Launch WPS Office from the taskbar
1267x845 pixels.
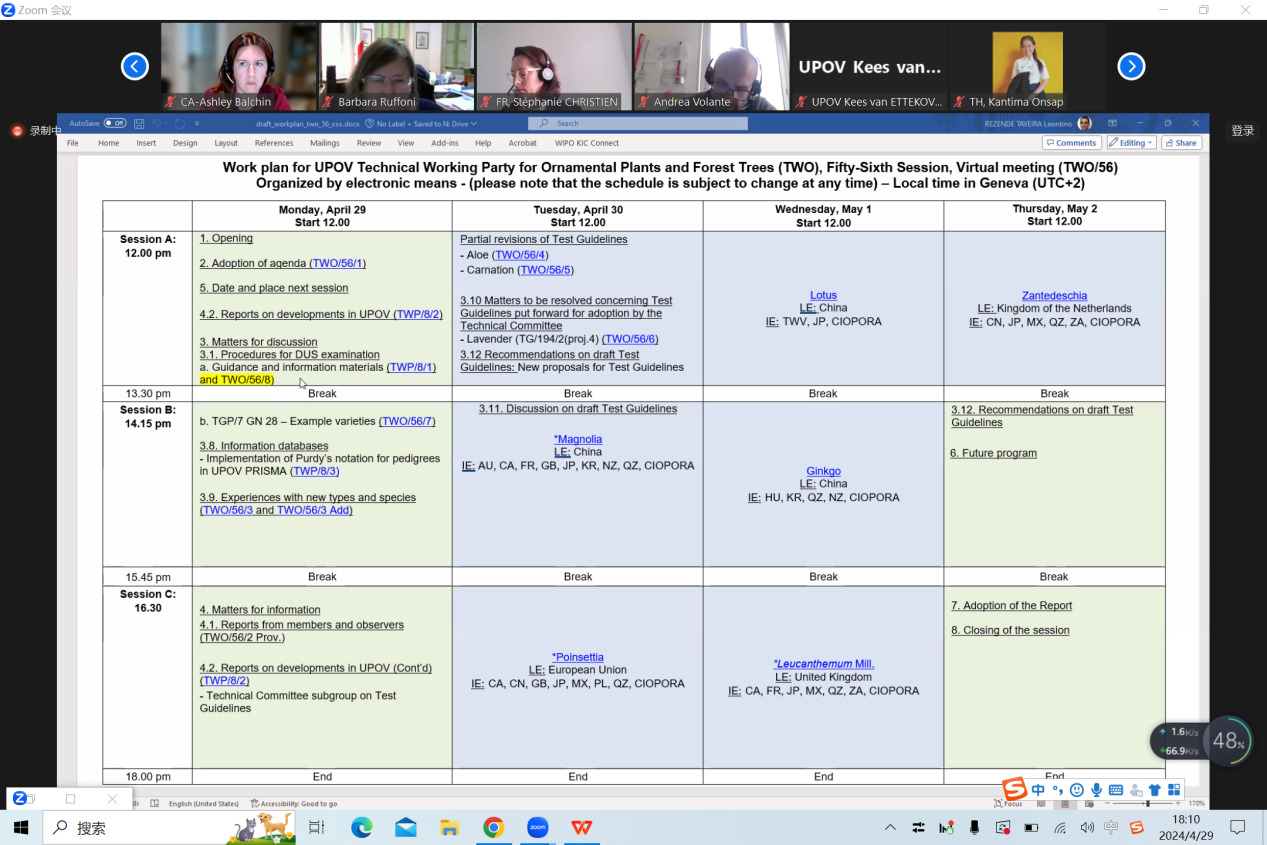pyautogui.click(x=581, y=828)
